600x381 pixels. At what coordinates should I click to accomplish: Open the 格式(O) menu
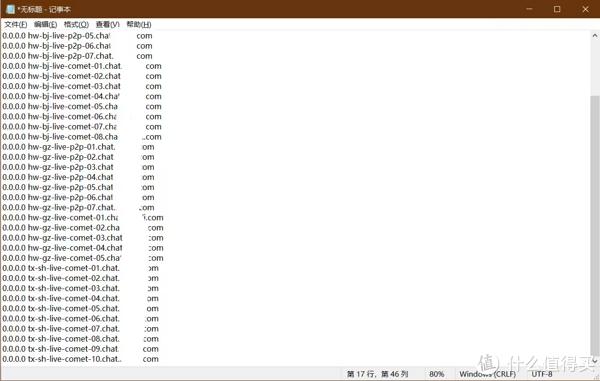[x=76, y=24]
